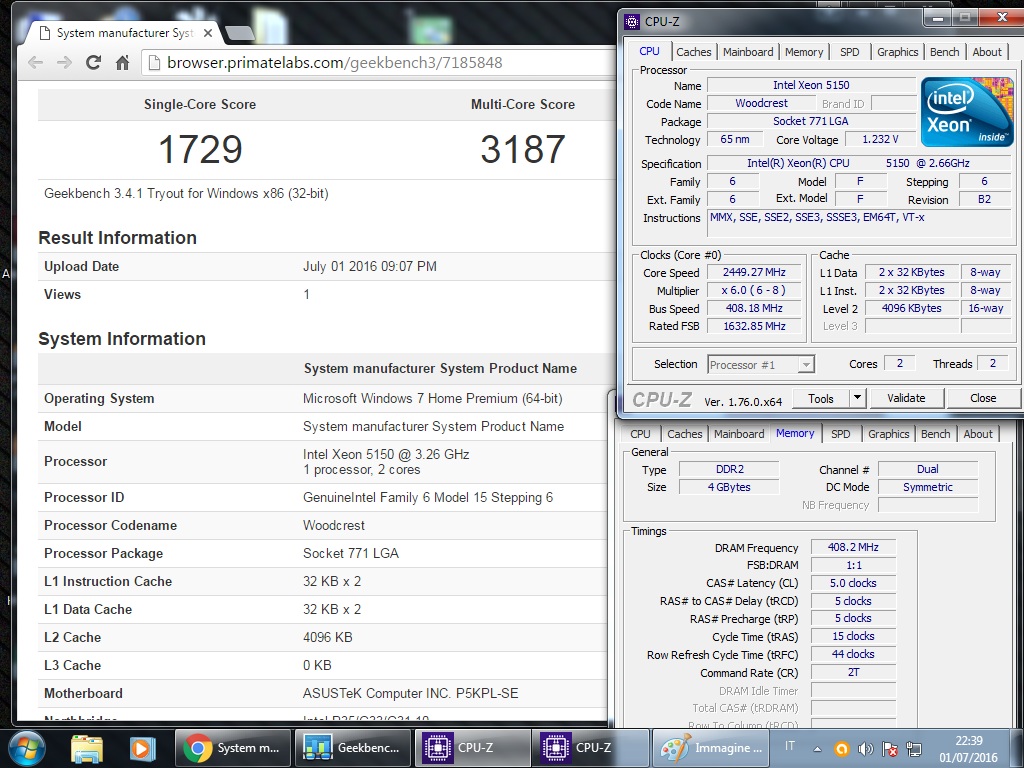Click the orange tray application icon
1024x768 pixels.
(842, 749)
